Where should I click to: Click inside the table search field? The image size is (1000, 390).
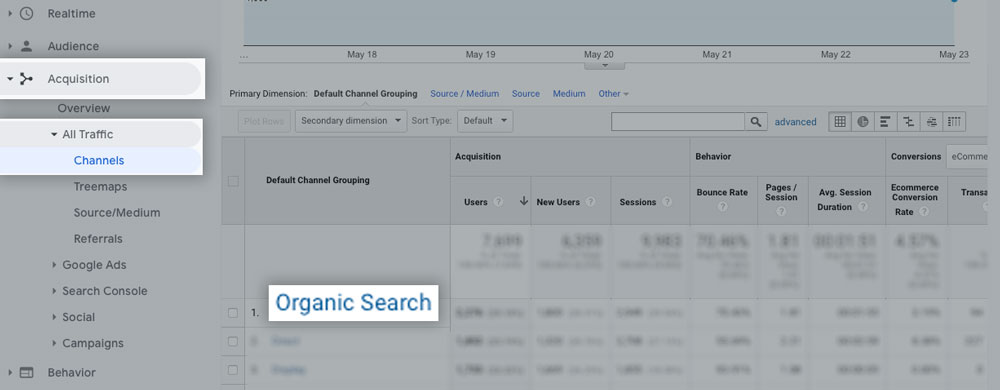click(678, 122)
